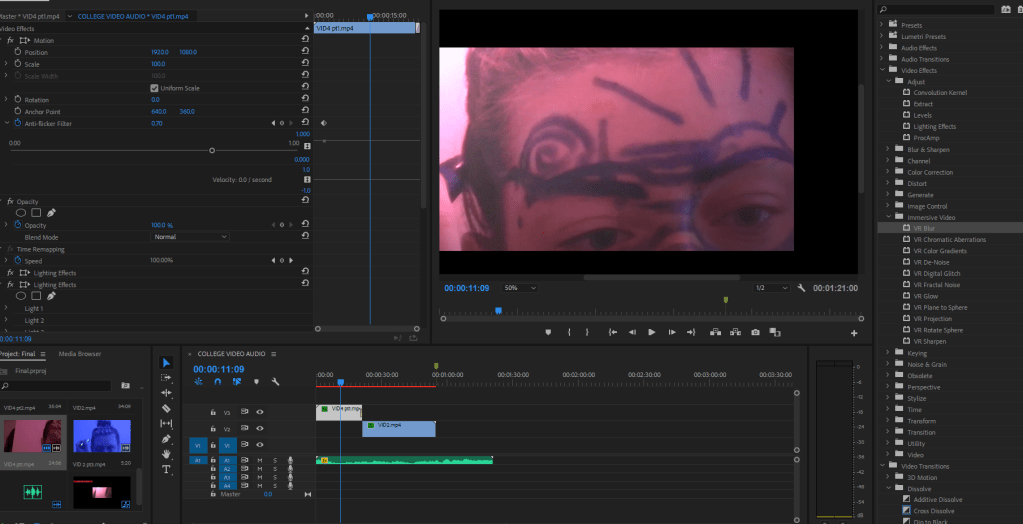1023x524 pixels.
Task: Open the COLLEGE VIDEO AUDIO sequence panel menu
Action: pos(274,354)
